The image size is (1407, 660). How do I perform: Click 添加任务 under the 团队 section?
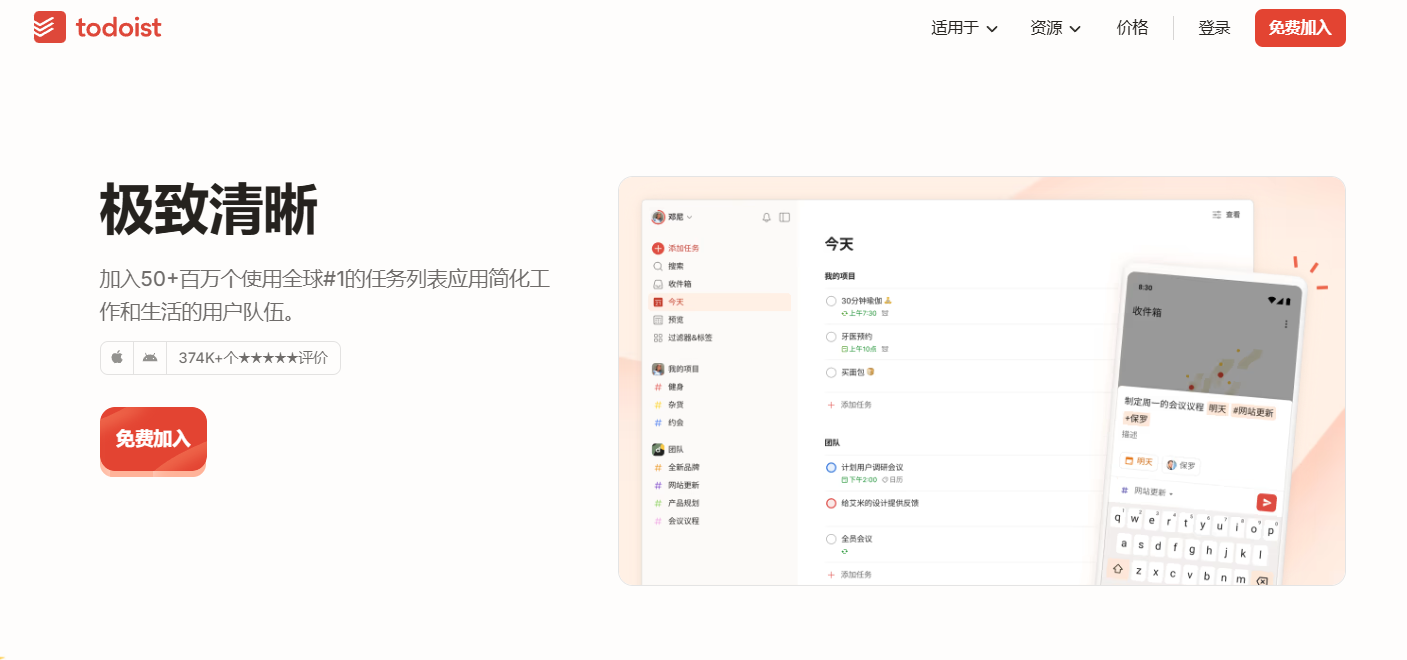[x=849, y=575]
